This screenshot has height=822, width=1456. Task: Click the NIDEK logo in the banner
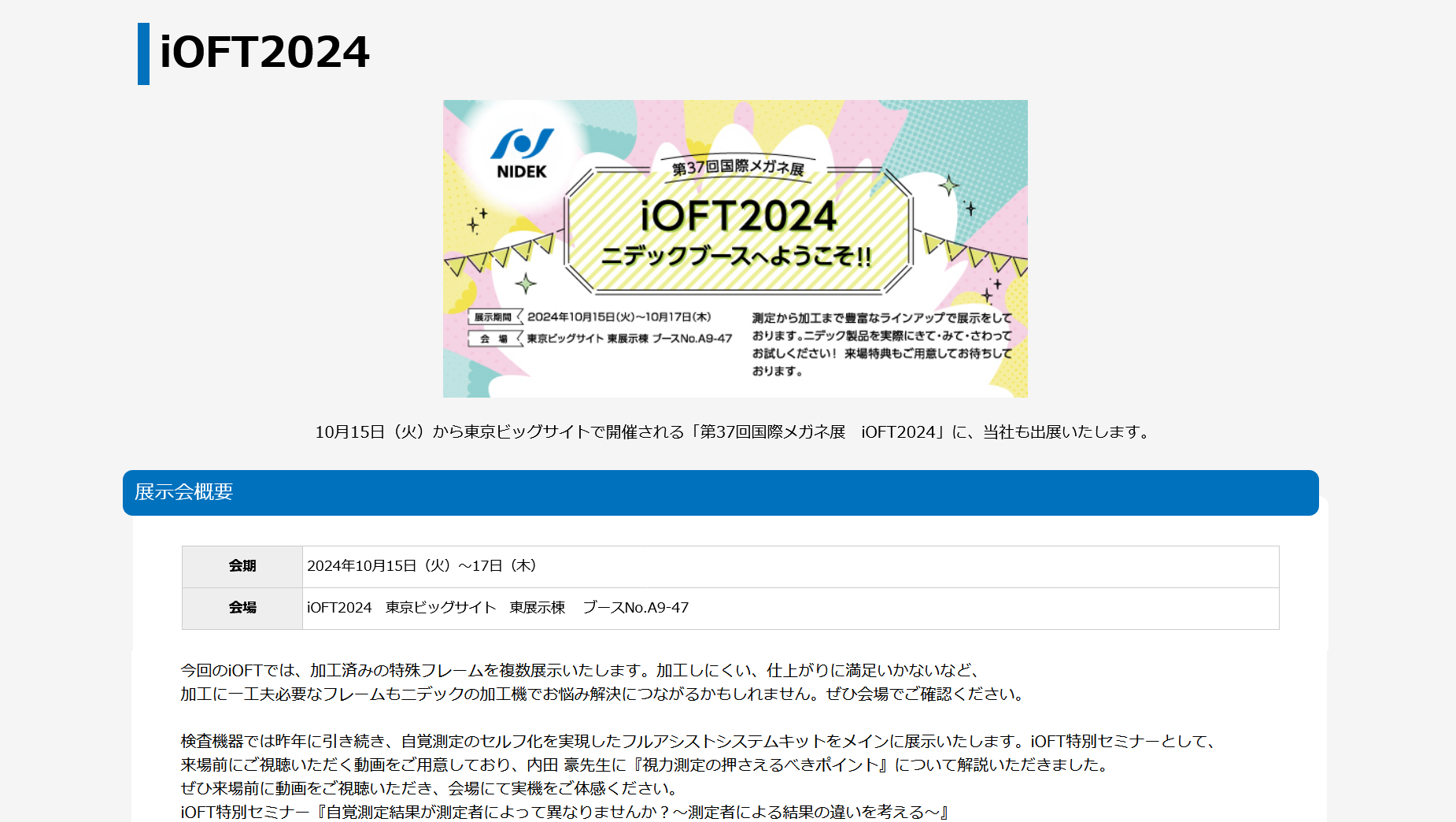coord(522,154)
